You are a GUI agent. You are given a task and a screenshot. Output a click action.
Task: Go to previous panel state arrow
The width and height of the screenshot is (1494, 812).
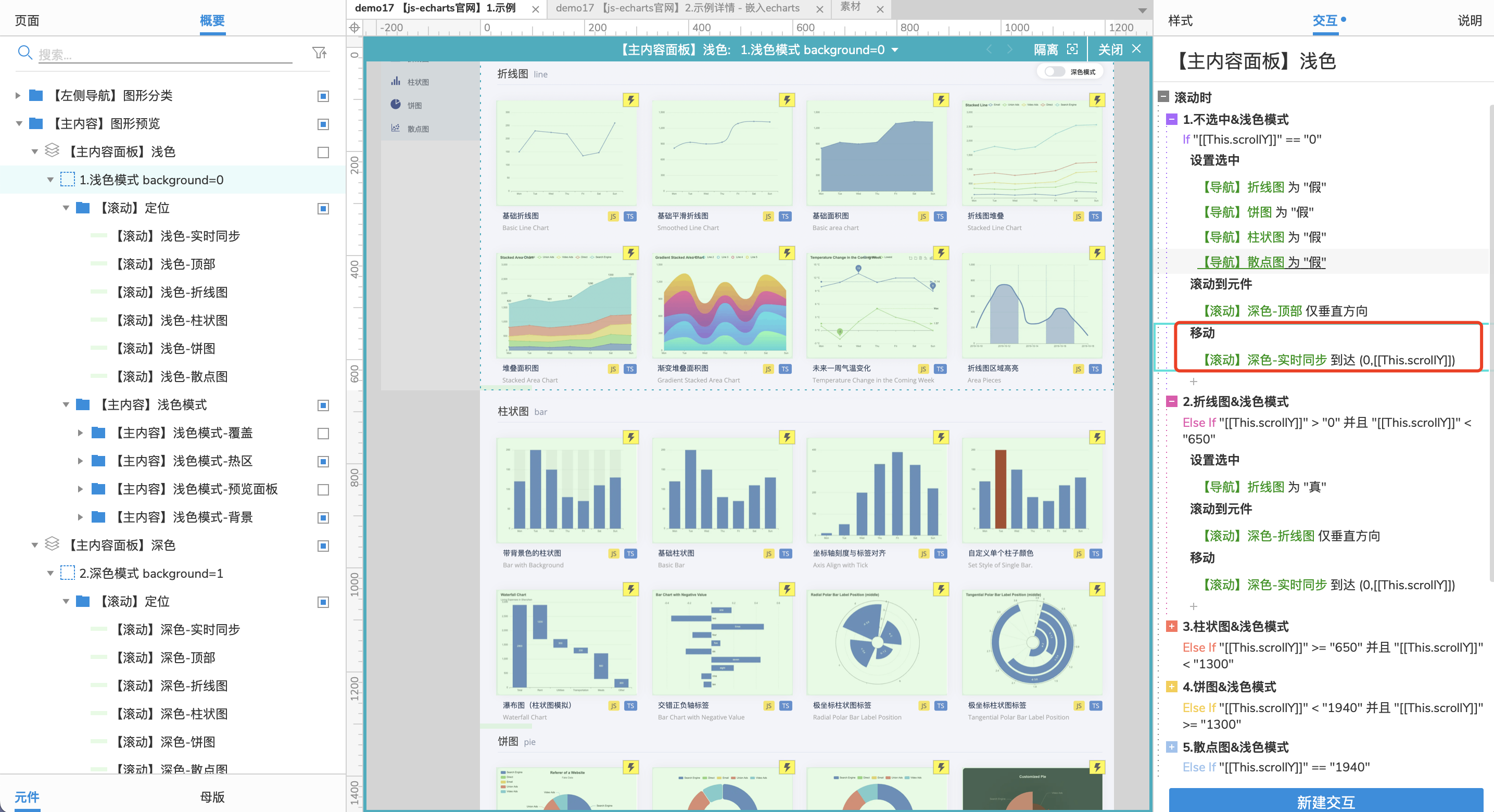click(989, 49)
